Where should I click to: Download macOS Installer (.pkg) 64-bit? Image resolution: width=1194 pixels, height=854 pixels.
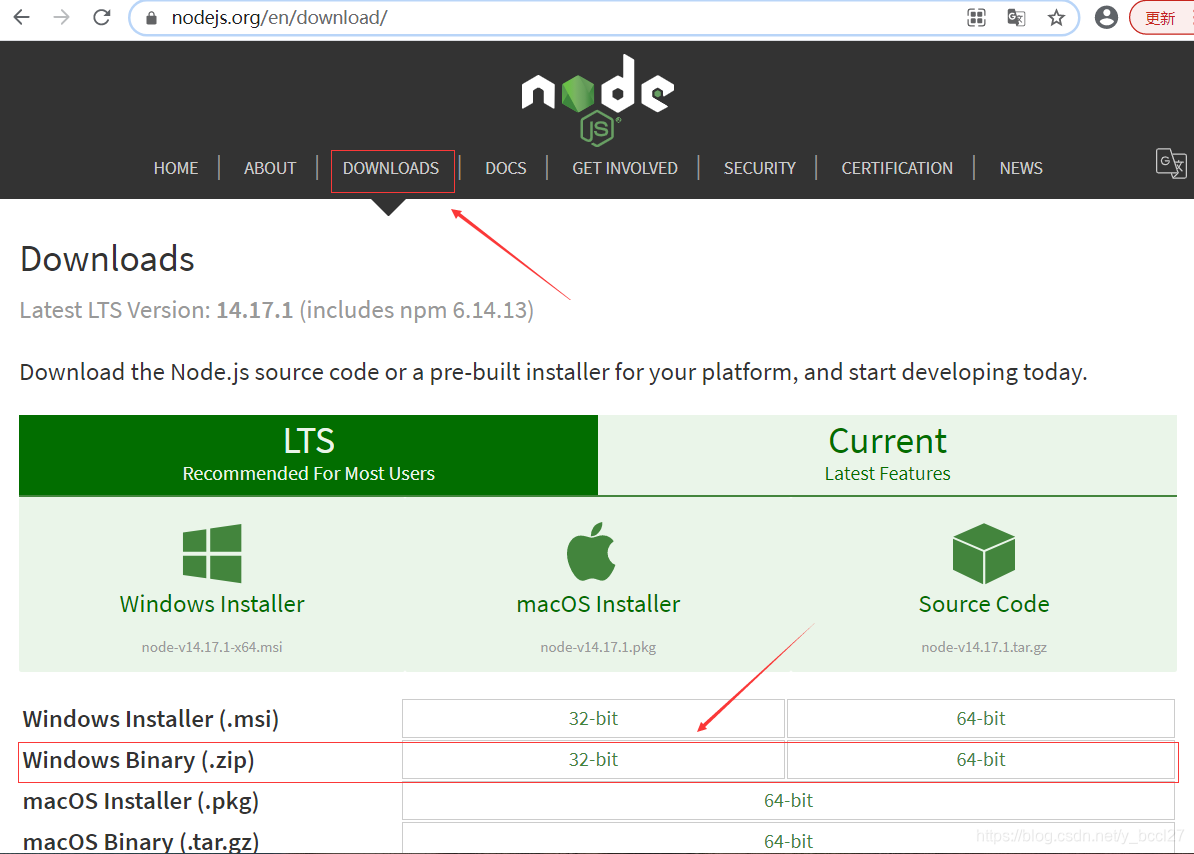click(788, 801)
